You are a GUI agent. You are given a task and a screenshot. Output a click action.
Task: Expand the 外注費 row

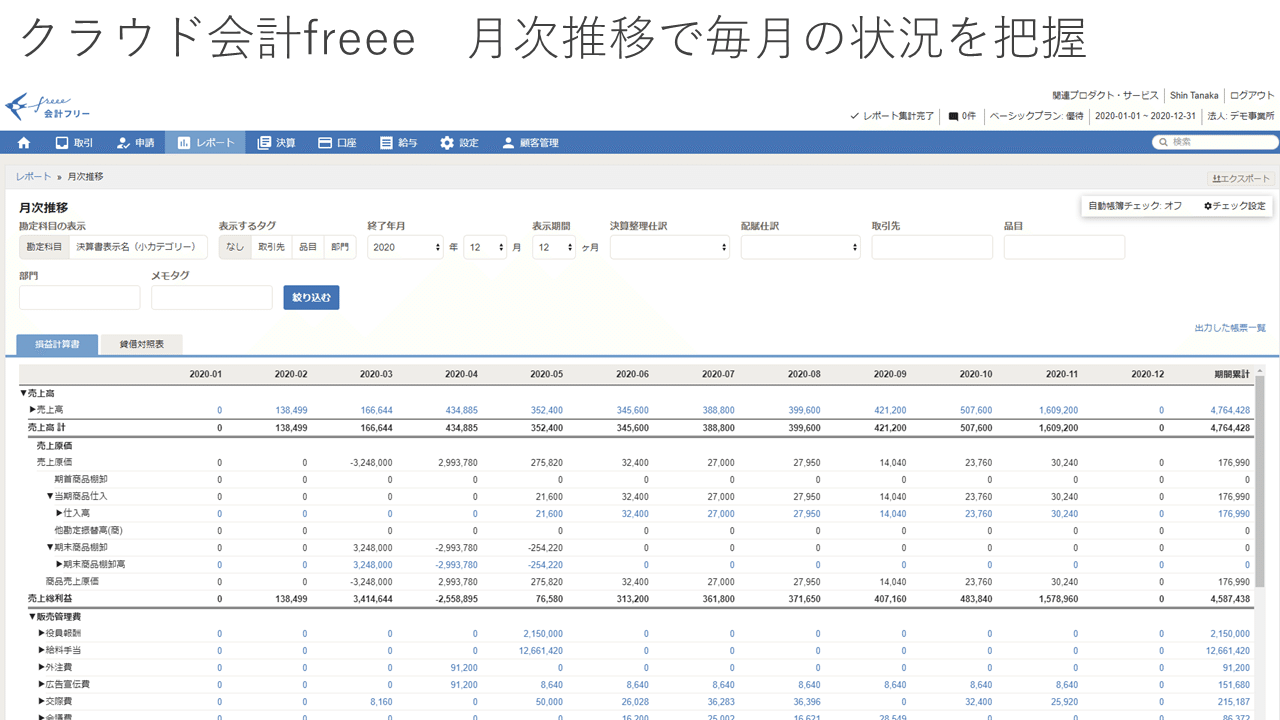[x=55, y=667]
